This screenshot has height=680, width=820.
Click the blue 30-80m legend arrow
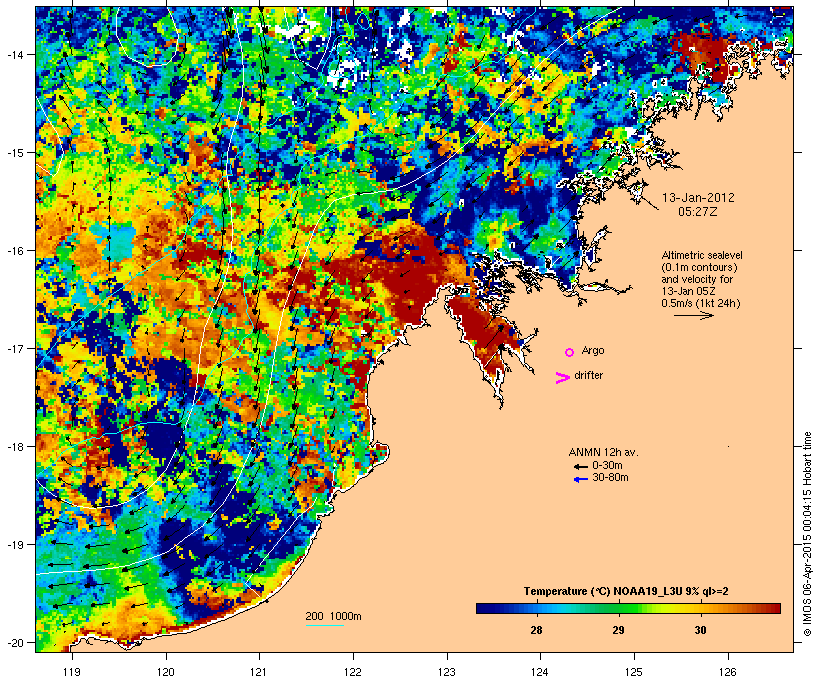coord(580,479)
